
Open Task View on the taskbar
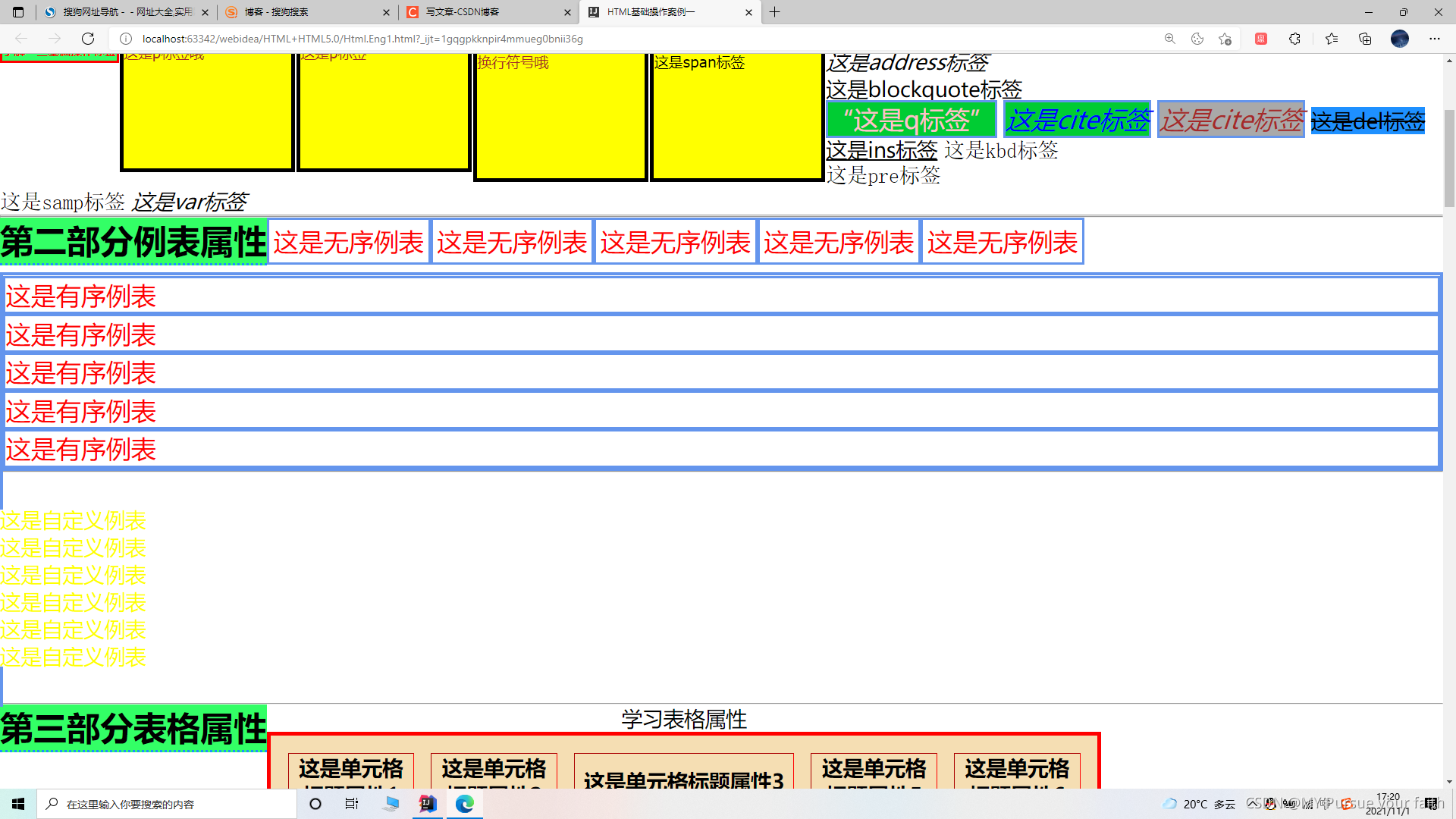pyautogui.click(x=352, y=804)
